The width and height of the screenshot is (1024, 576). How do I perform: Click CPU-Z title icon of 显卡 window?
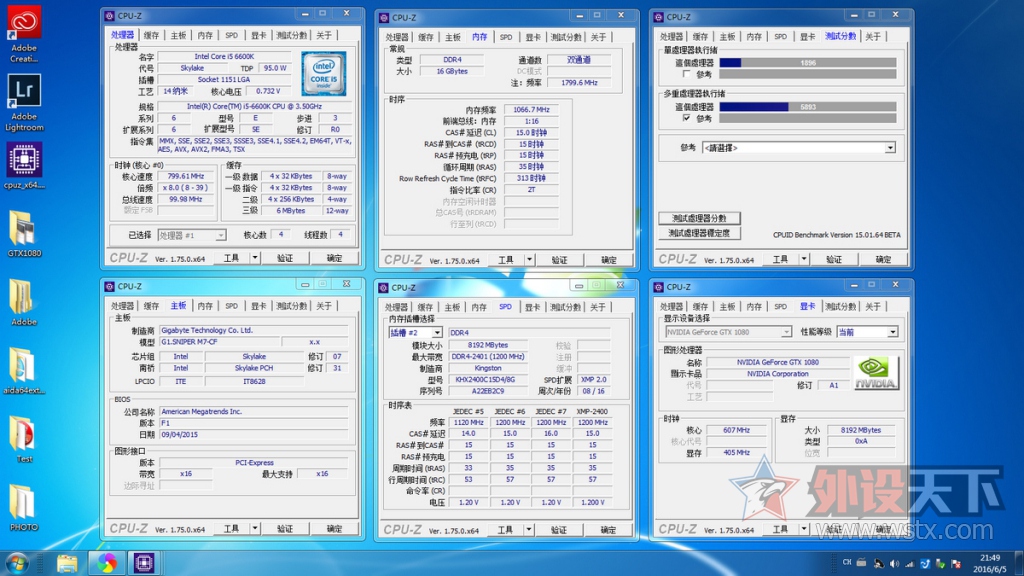coord(658,287)
